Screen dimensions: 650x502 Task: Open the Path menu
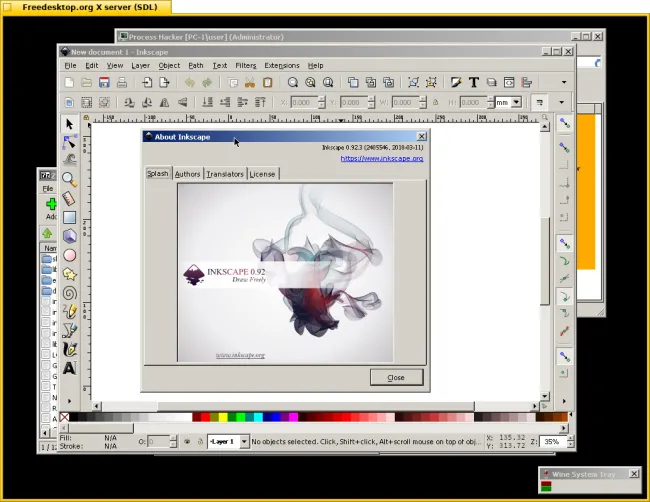(196, 65)
